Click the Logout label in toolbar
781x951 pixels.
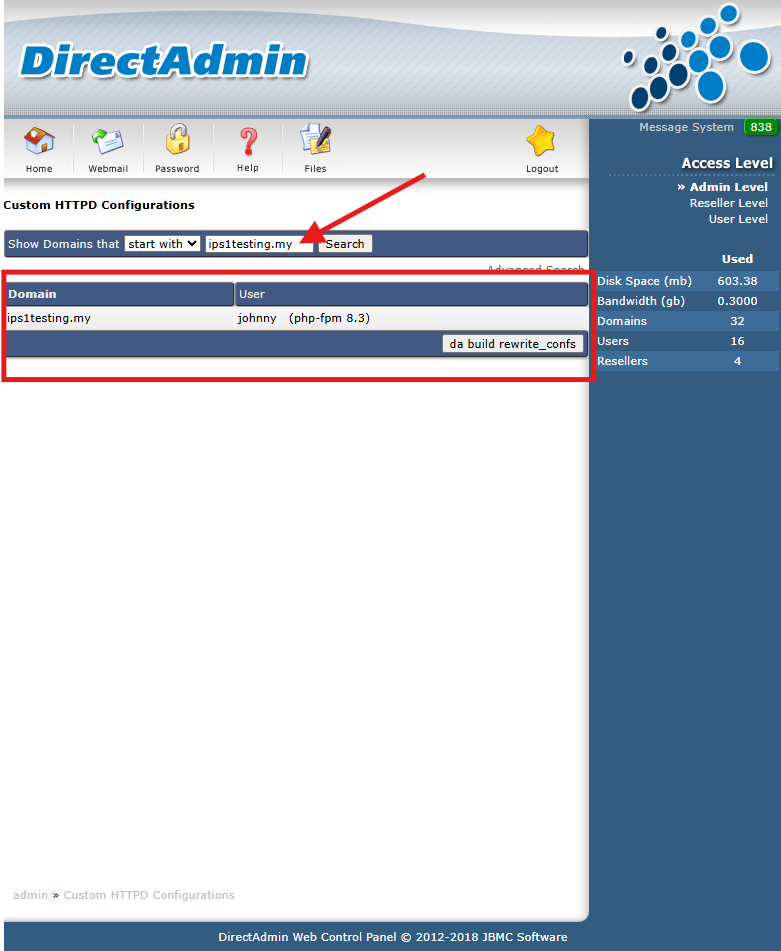pyautogui.click(x=542, y=169)
